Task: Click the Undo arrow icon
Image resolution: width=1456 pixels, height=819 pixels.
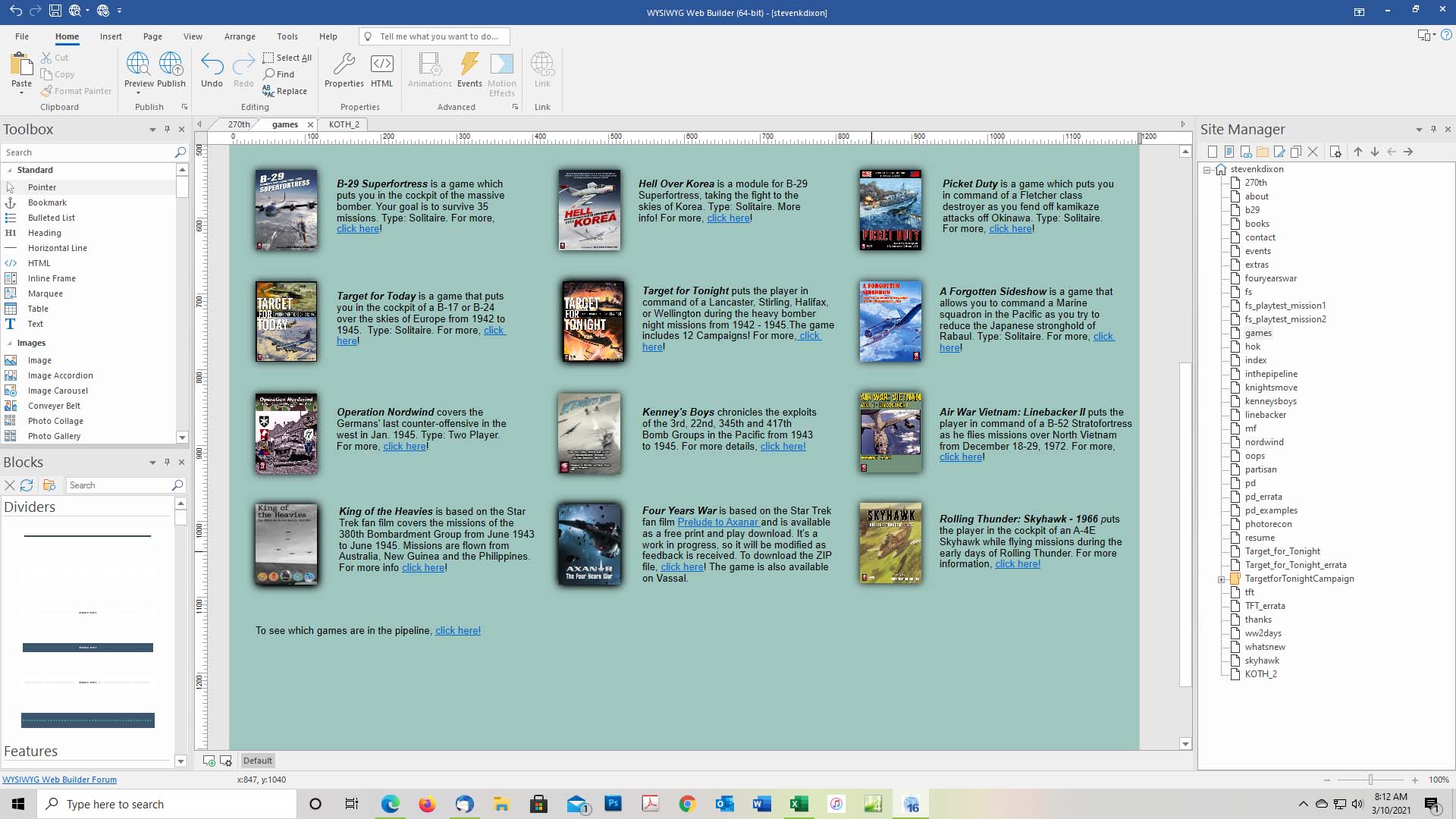Action: pyautogui.click(x=212, y=64)
